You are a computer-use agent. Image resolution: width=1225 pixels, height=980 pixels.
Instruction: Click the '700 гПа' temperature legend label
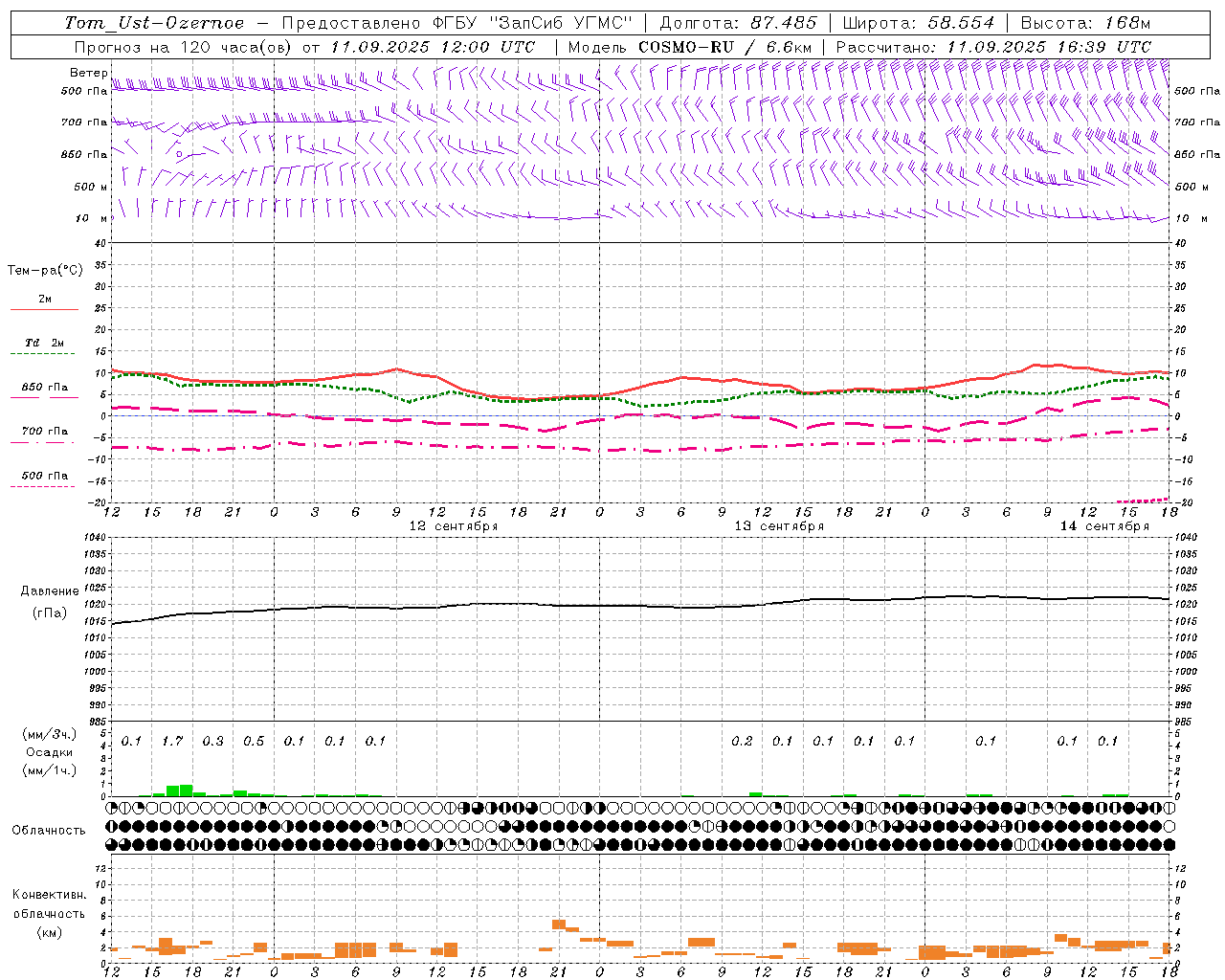45,432
